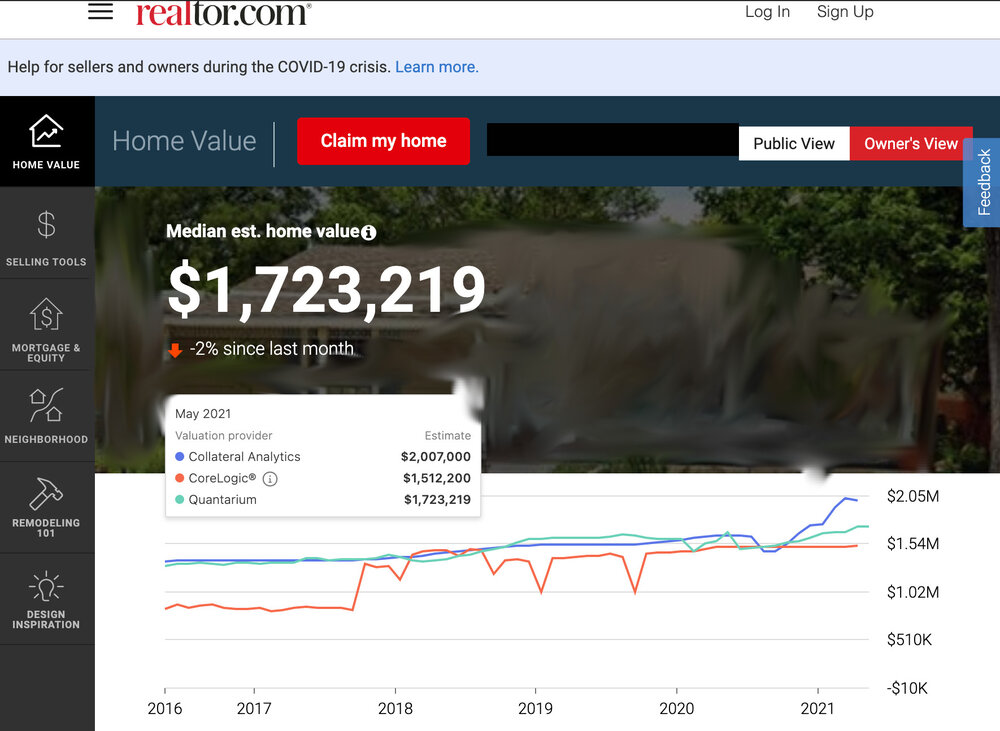The width and height of the screenshot is (1000, 731).
Task: Click info icon beside Median est. home value
Action: pos(369,233)
